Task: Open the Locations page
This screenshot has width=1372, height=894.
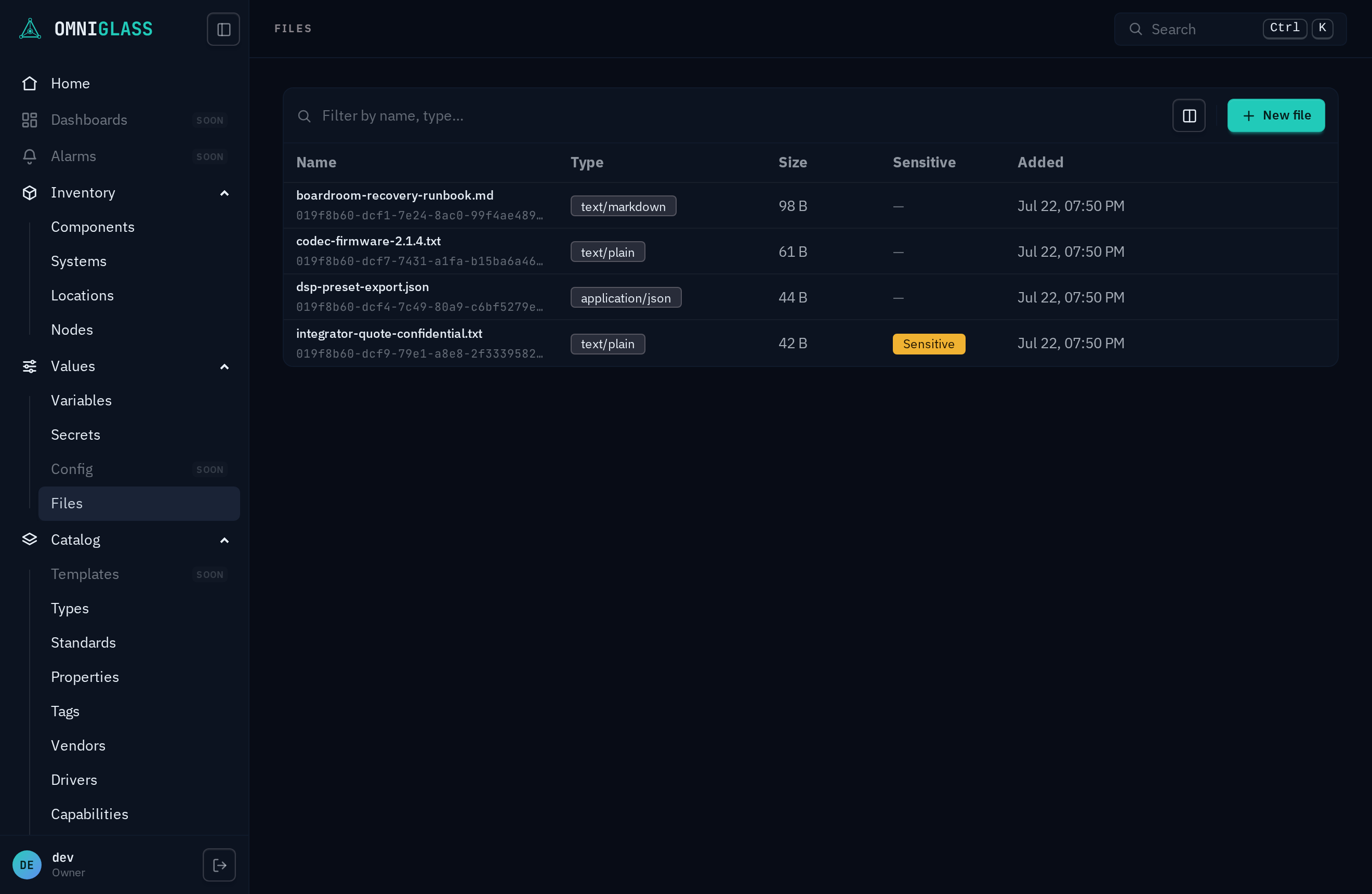Action: tap(139, 296)
